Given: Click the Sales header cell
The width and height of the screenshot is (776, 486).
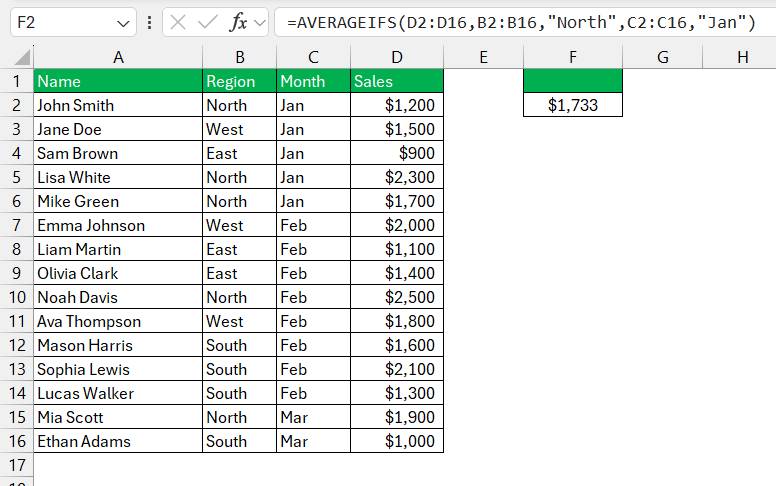Looking at the screenshot, I should coord(397,81).
